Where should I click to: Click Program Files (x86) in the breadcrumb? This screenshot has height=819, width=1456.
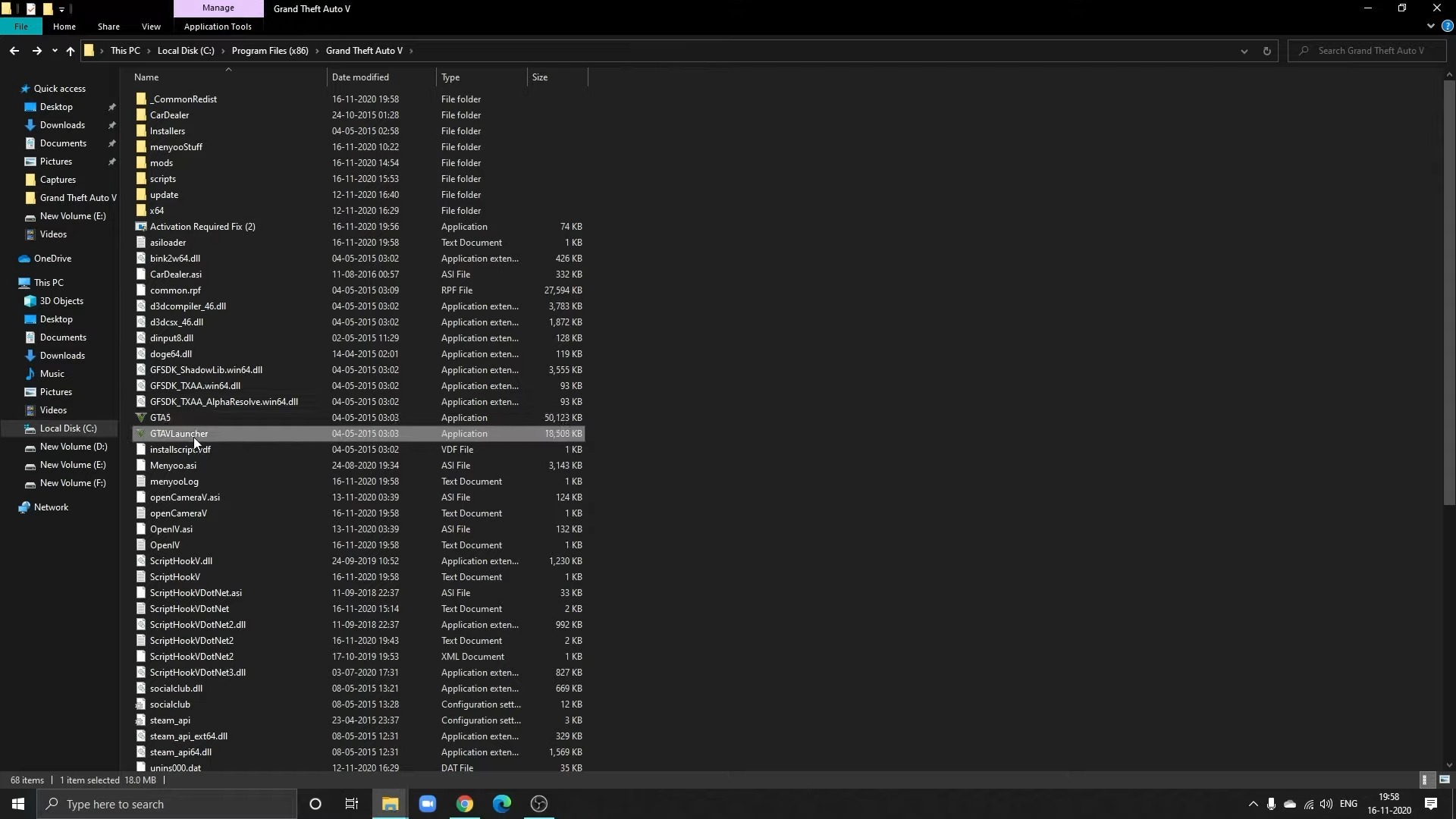click(270, 51)
